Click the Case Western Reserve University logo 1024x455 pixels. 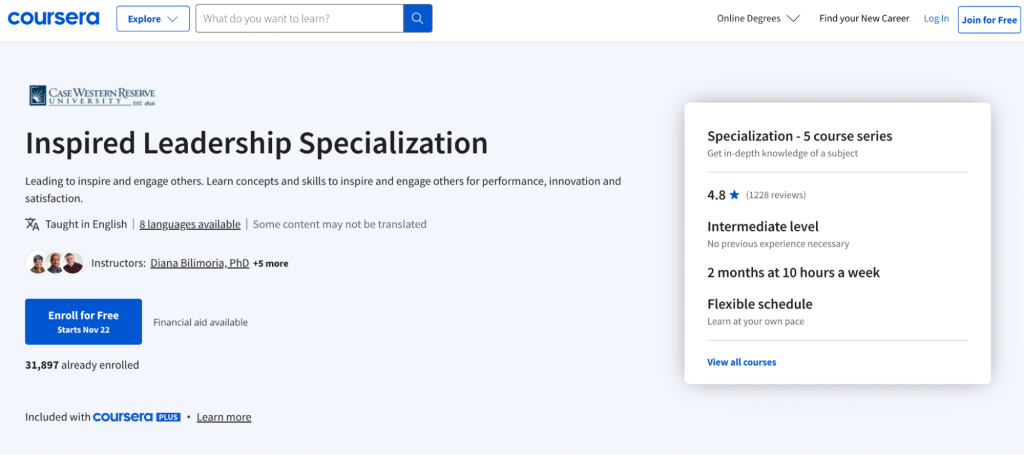tap(92, 95)
